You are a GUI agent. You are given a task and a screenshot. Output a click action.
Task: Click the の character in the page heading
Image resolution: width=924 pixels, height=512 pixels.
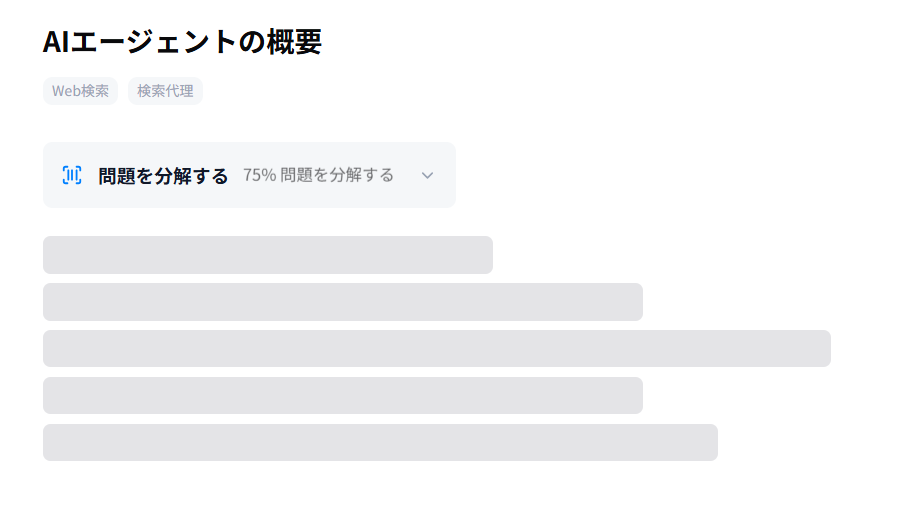(253, 42)
